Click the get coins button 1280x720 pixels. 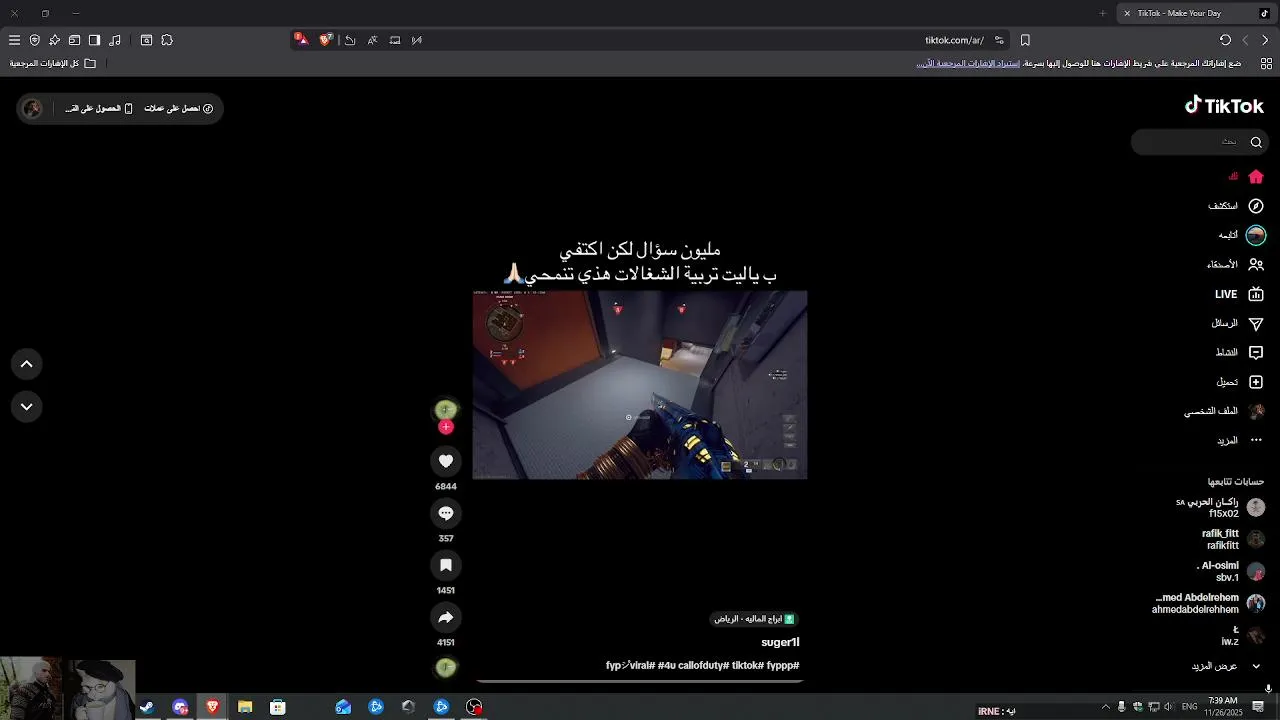(x=179, y=108)
